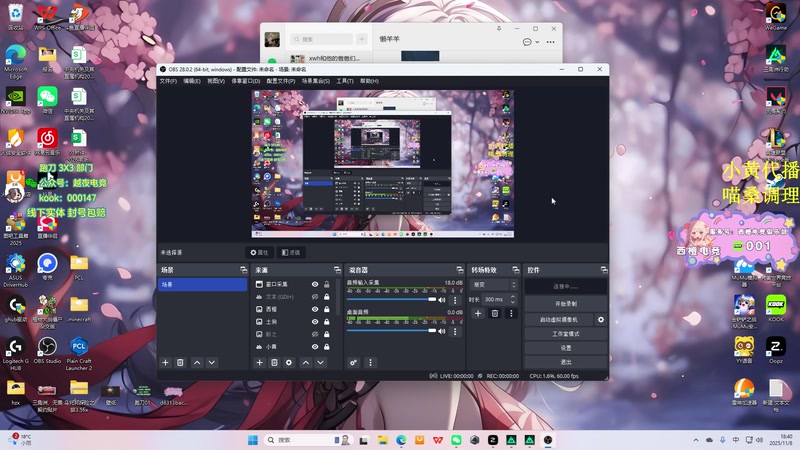Add a transition with the plus icon
This screenshot has width=800, height=450.
coord(478,313)
